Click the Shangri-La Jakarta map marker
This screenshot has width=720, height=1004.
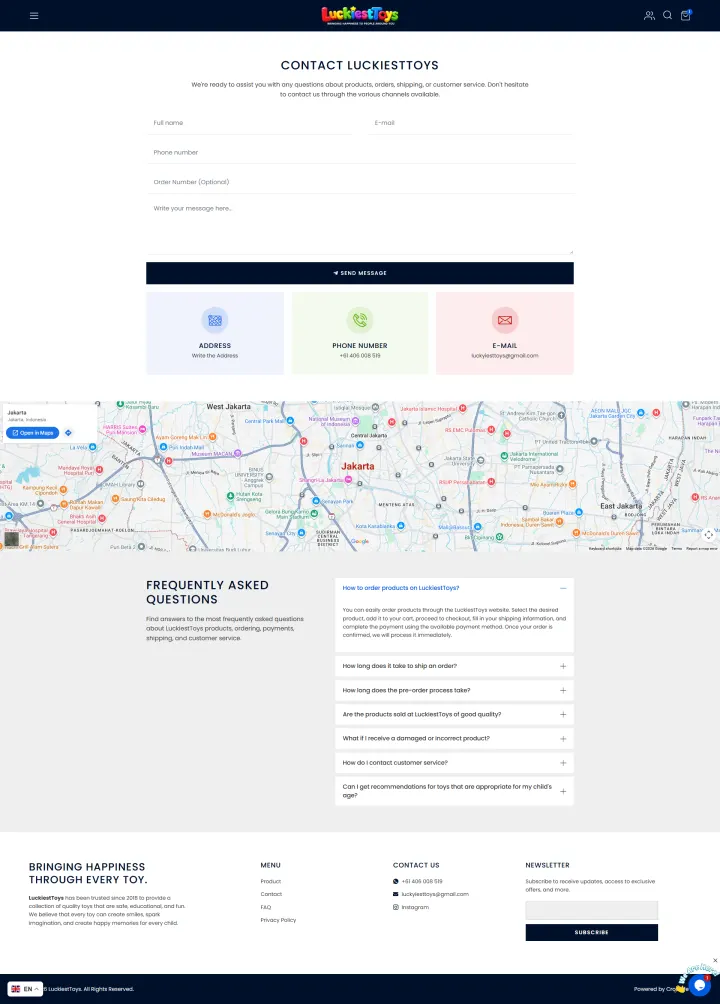[x=348, y=480]
